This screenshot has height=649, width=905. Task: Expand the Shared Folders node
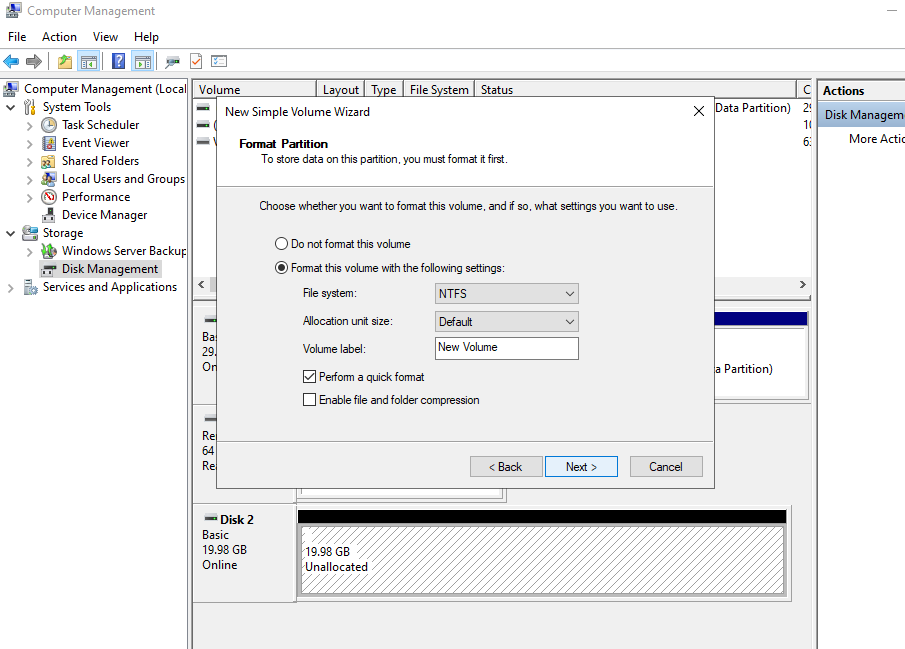pyautogui.click(x=29, y=162)
